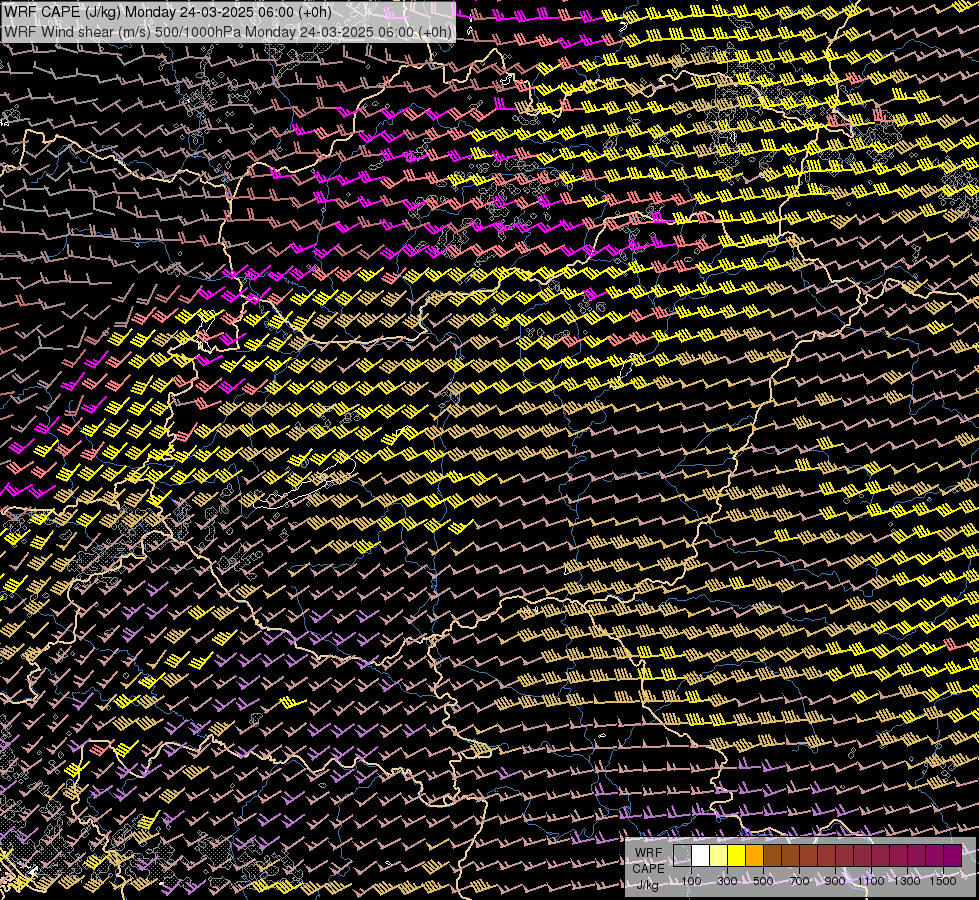This screenshot has width=979, height=900.
Task: Click the 700 legend value
Action: coord(799,881)
